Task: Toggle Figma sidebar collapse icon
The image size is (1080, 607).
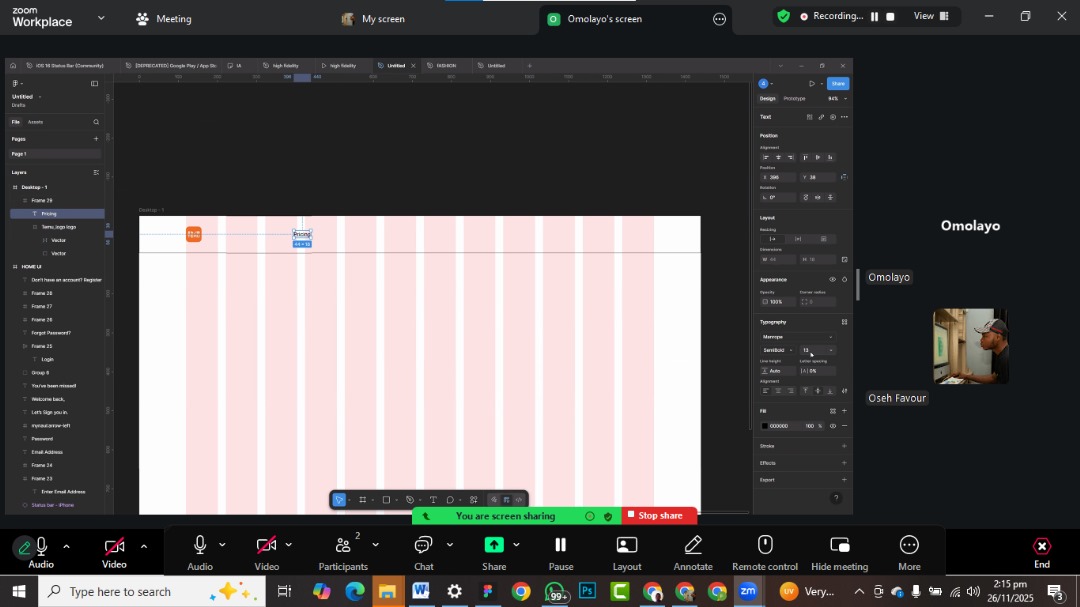Action: pyautogui.click(x=94, y=83)
